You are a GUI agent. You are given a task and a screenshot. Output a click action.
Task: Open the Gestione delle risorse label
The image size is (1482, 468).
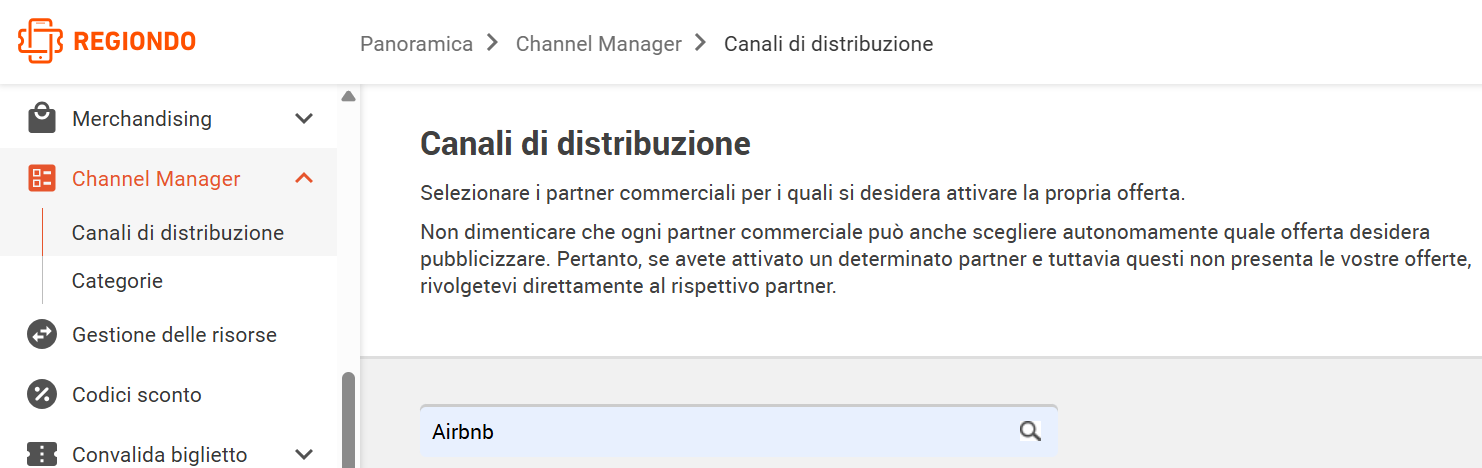(x=174, y=335)
